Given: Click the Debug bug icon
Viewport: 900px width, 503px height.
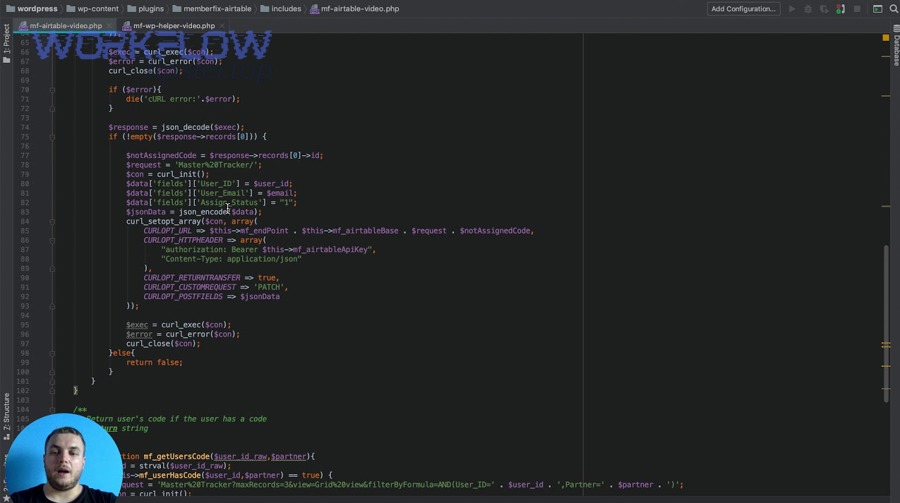Looking at the screenshot, I should click(x=808, y=9).
